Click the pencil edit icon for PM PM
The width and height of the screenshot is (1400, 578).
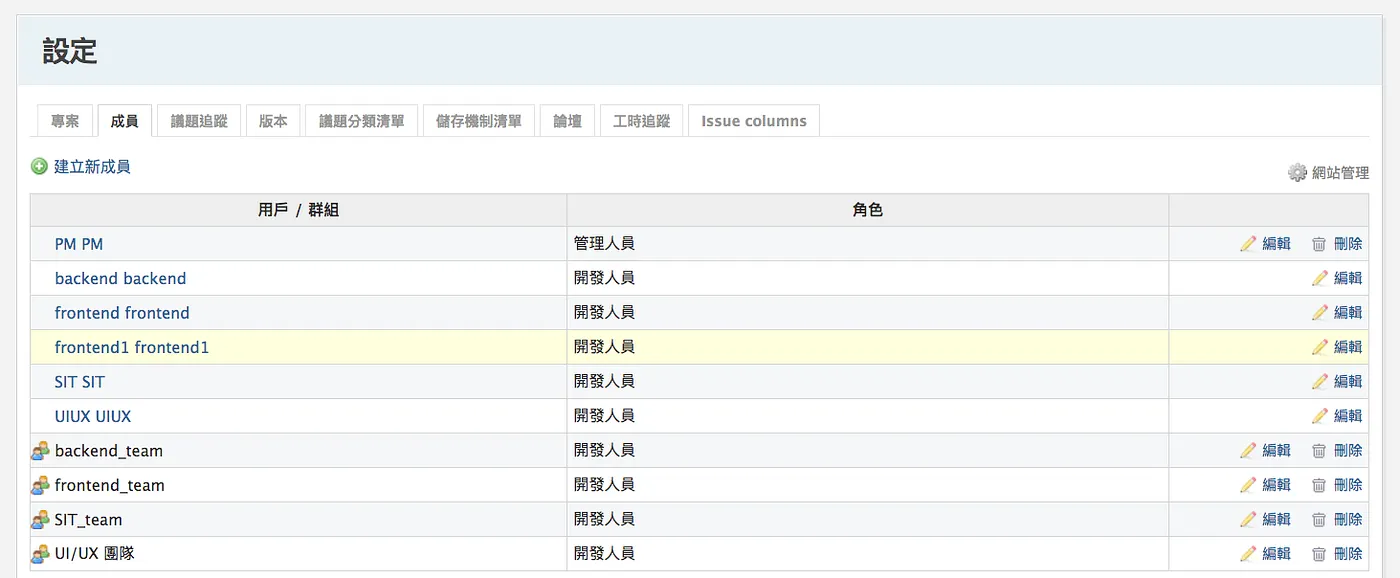pos(1248,243)
